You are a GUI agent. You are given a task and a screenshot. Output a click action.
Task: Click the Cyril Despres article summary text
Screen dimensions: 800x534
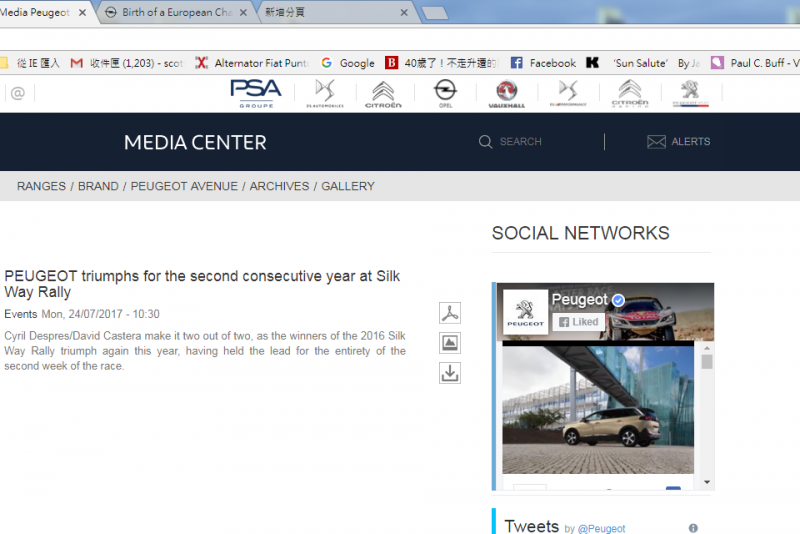pyautogui.click(x=205, y=351)
